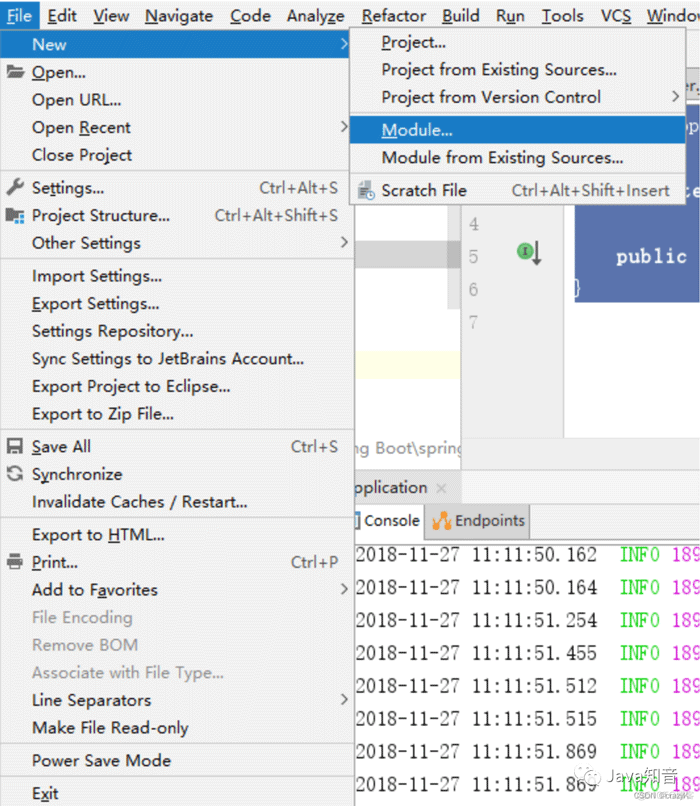Click line number 7 in the gutter

tap(473, 322)
